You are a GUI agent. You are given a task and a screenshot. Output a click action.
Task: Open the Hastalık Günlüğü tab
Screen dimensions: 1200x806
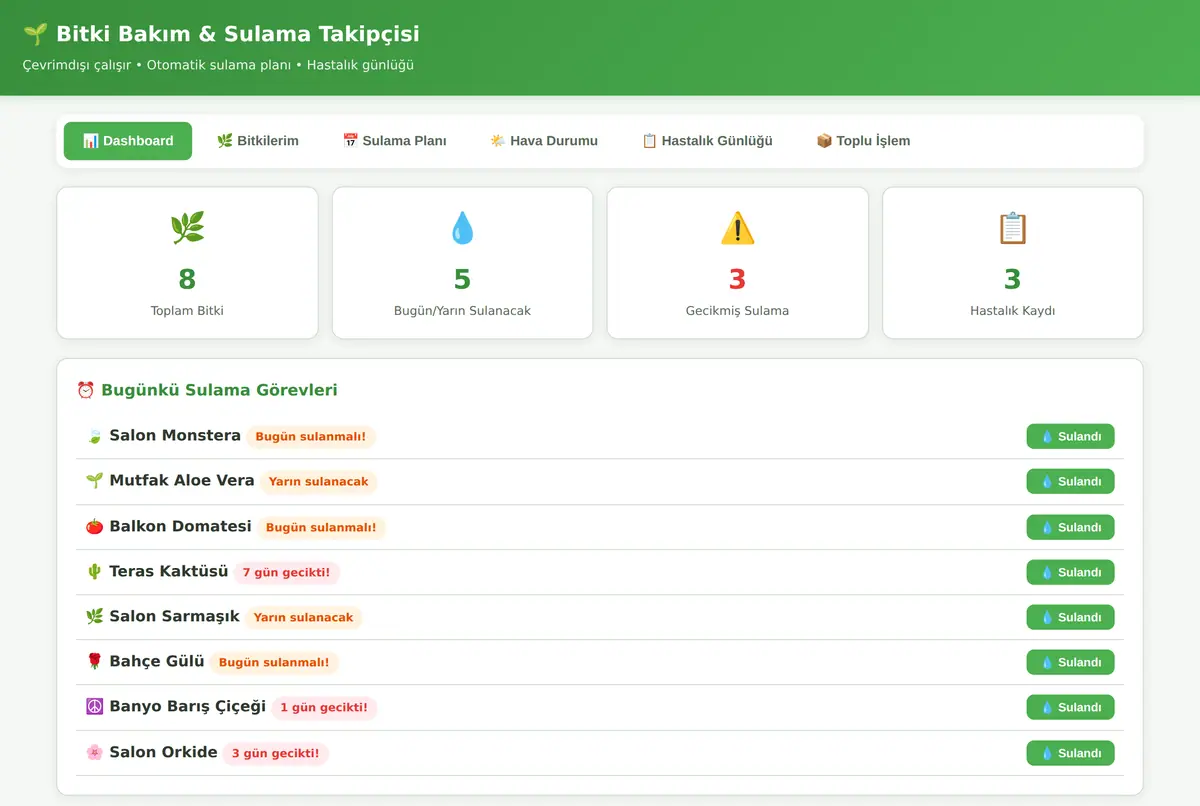pyautogui.click(x=707, y=141)
